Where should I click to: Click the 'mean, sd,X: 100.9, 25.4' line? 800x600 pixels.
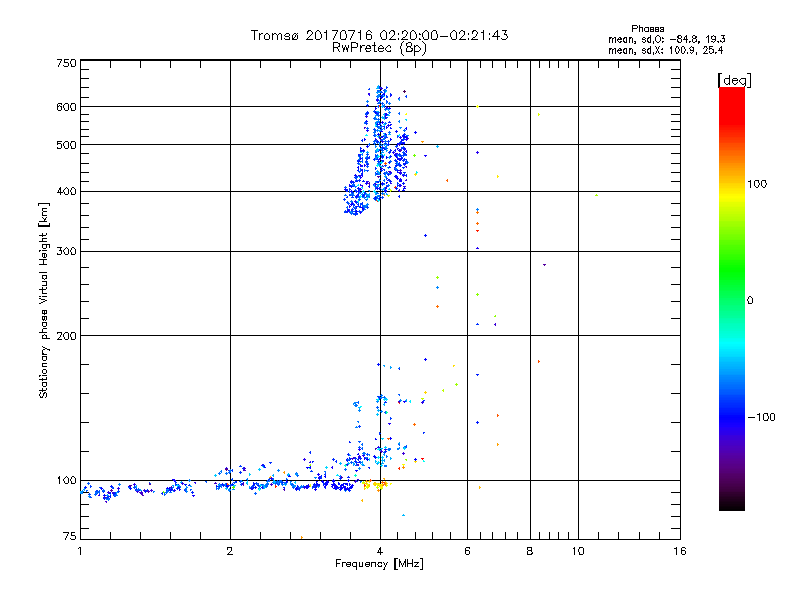[x=665, y=50]
